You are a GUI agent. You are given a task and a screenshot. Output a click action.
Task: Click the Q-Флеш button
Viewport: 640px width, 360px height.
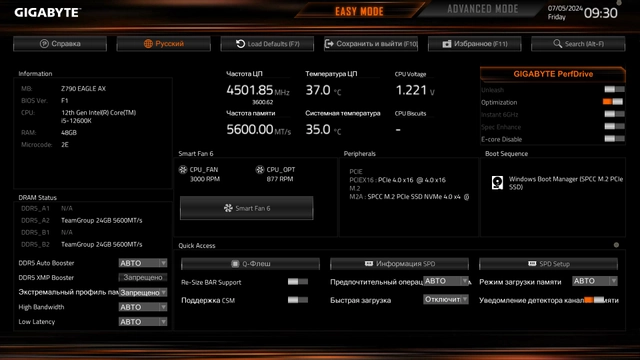(250, 264)
